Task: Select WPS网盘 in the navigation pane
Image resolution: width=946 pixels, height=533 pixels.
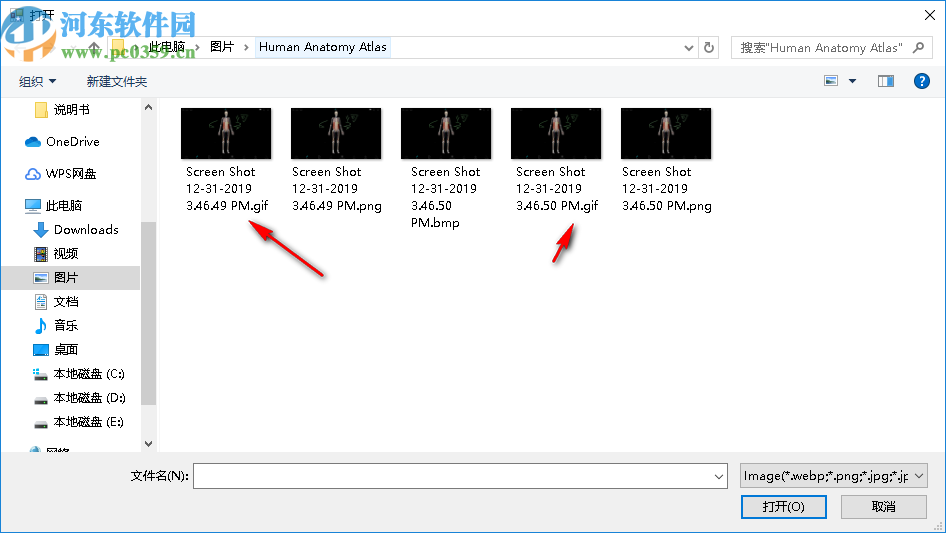Action: pyautogui.click(x=71, y=174)
